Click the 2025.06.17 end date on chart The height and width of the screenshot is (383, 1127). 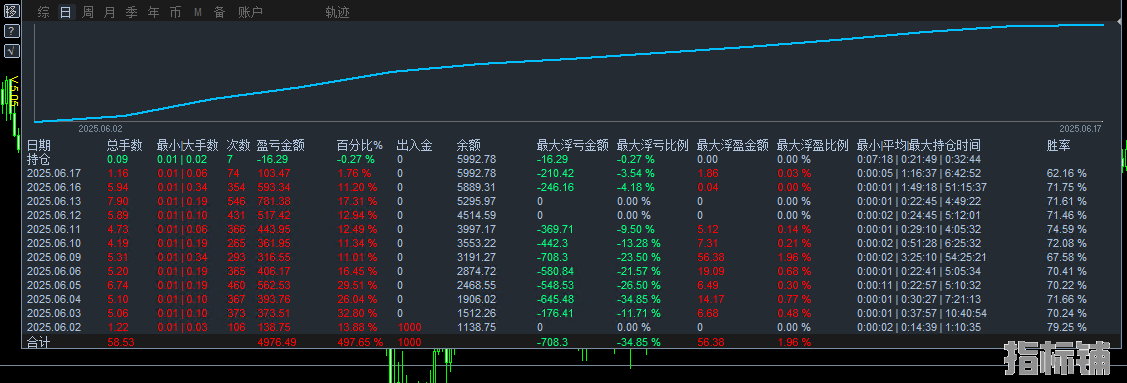tap(1080, 129)
